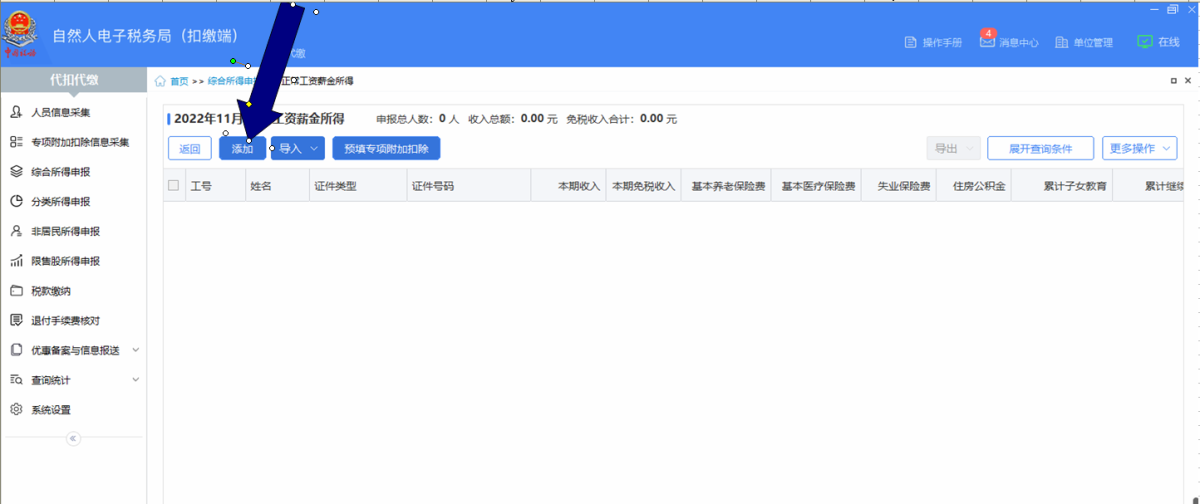This screenshot has height=504, width=1200.
Task: Collapse the left sidebar with double-arrow
Action: (x=73, y=439)
